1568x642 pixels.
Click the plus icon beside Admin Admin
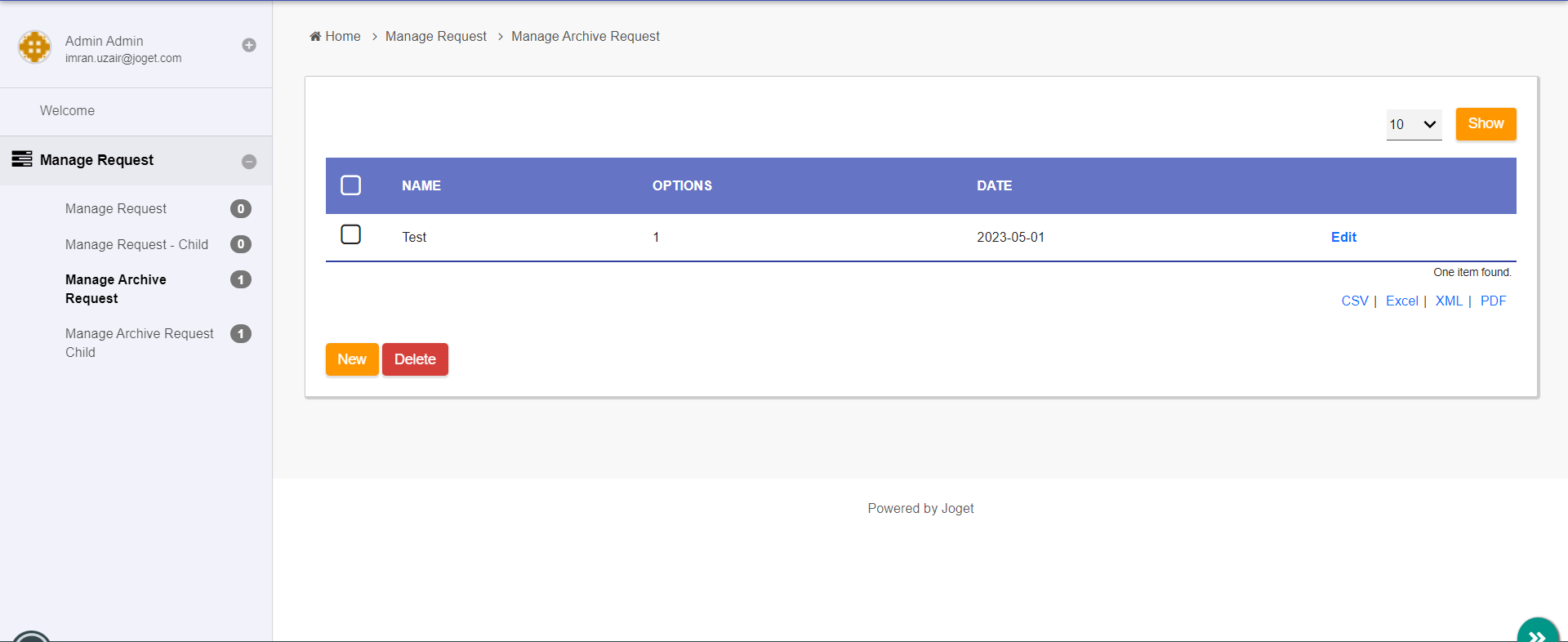[x=249, y=45]
